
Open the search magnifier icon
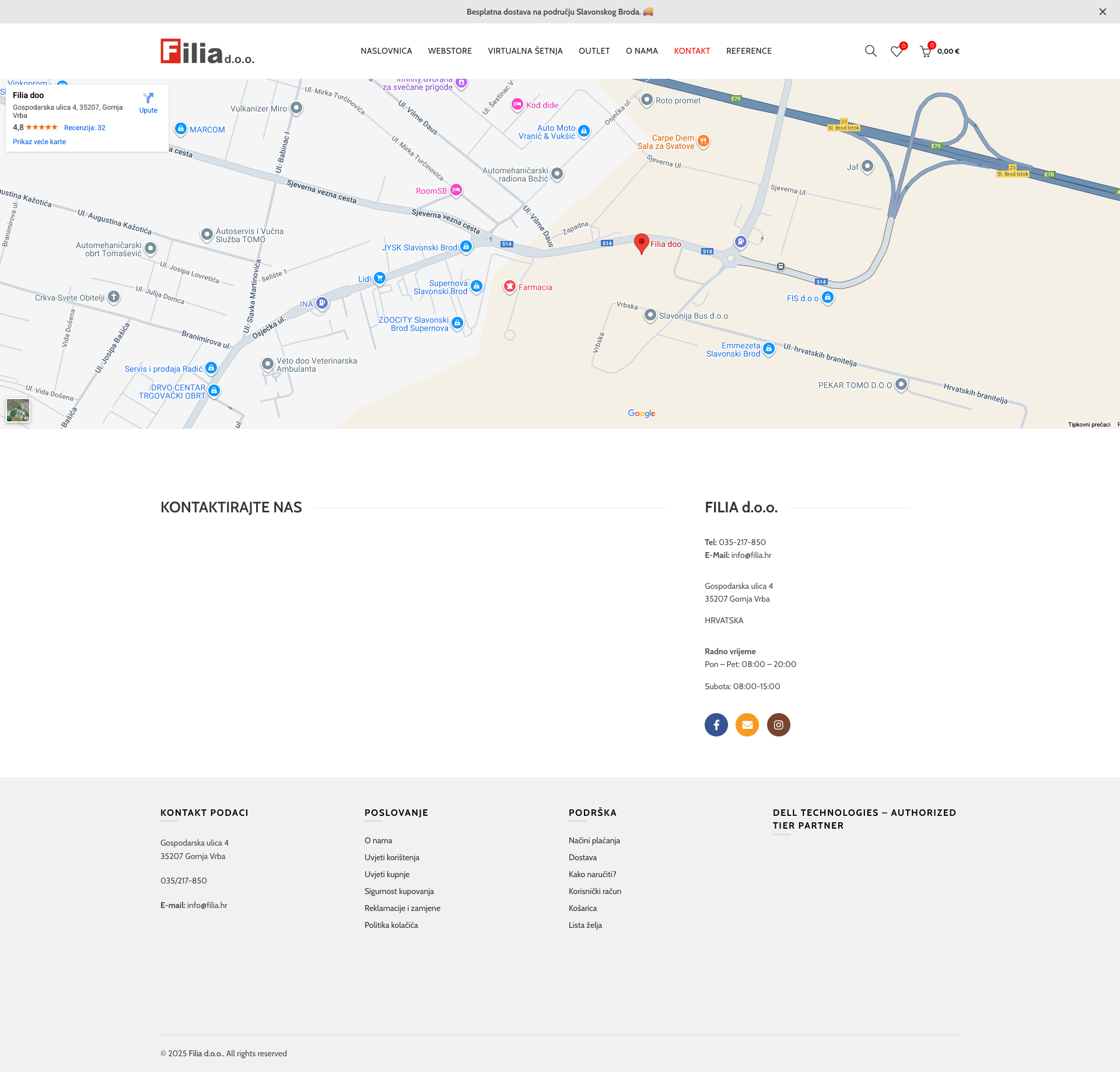(x=870, y=51)
